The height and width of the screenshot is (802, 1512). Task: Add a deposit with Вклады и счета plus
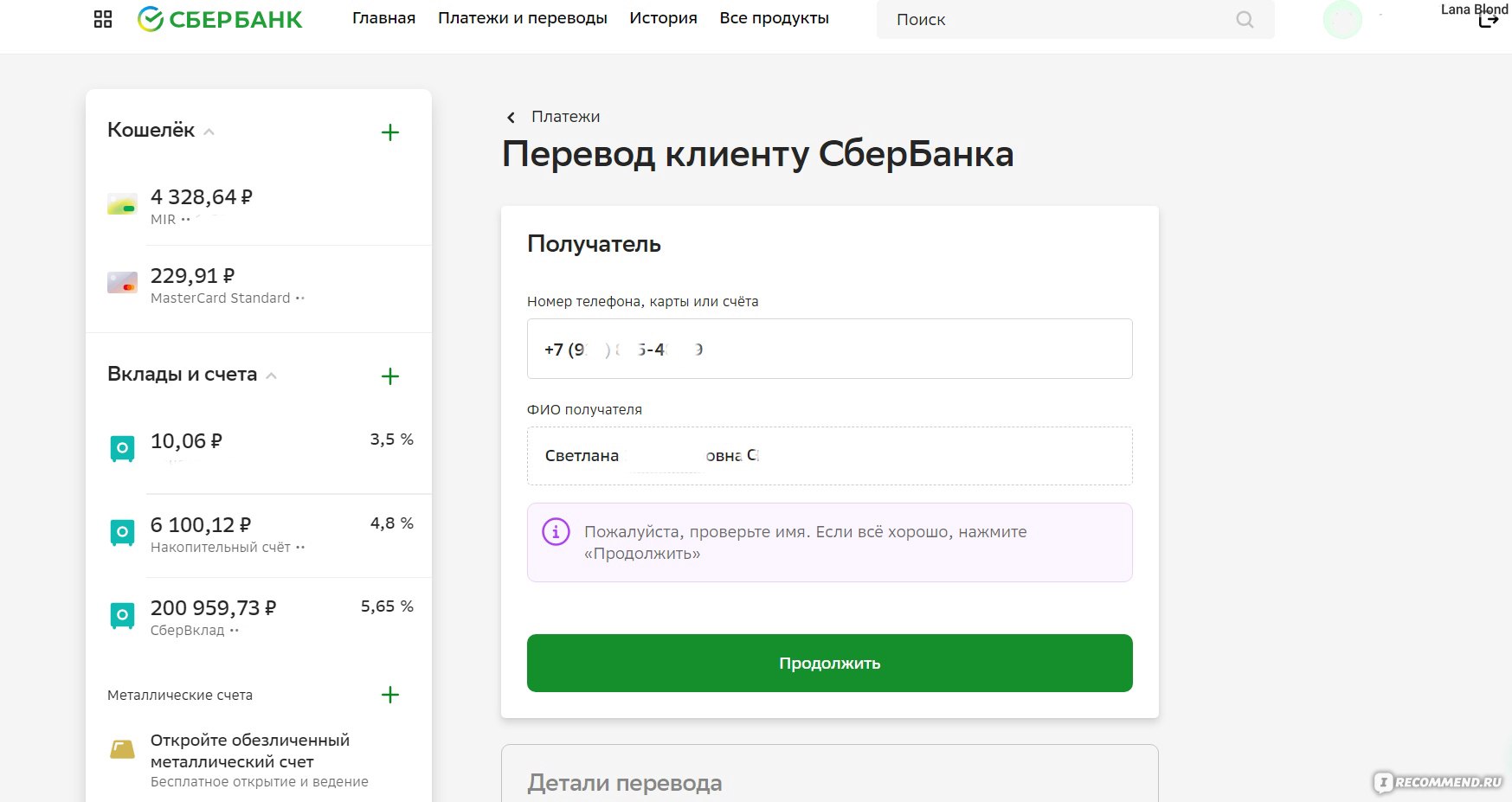click(390, 376)
